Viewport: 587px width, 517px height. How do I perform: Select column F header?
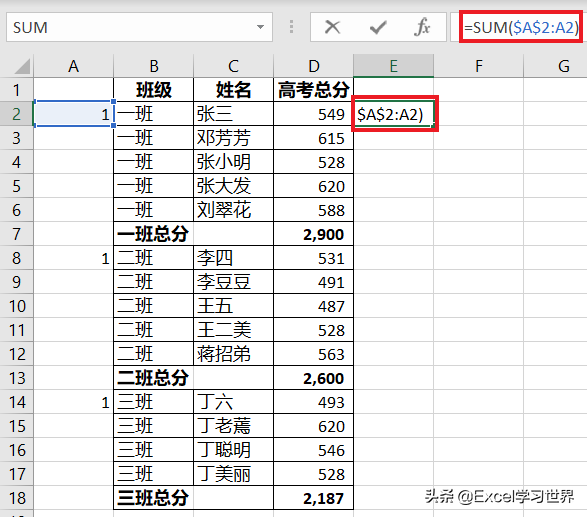pos(478,66)
